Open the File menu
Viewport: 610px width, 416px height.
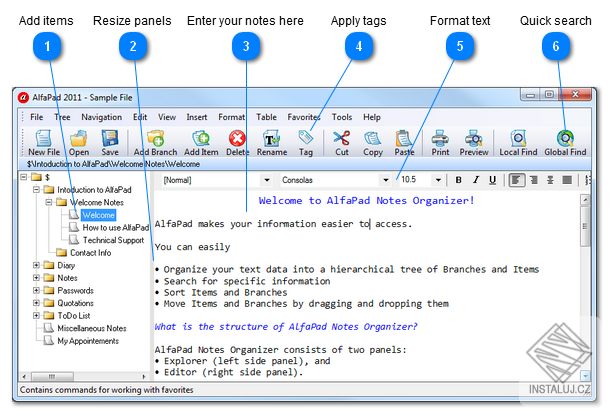click(37, 117)
